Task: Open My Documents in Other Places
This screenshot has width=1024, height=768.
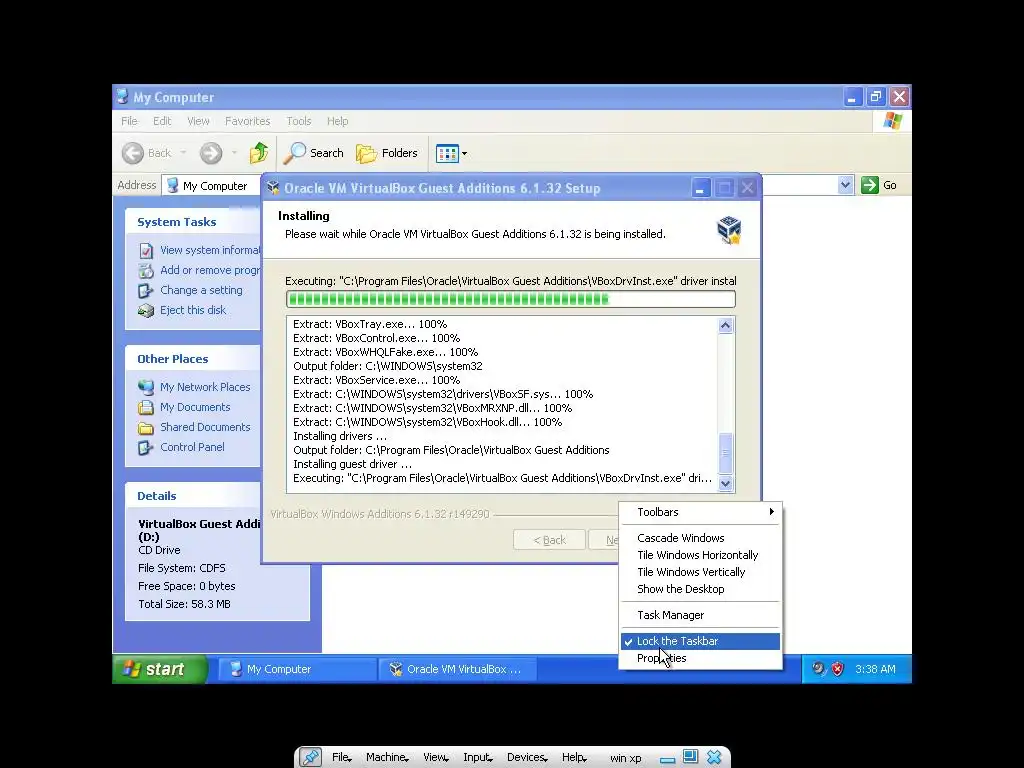Action: [x=195, y=407]
